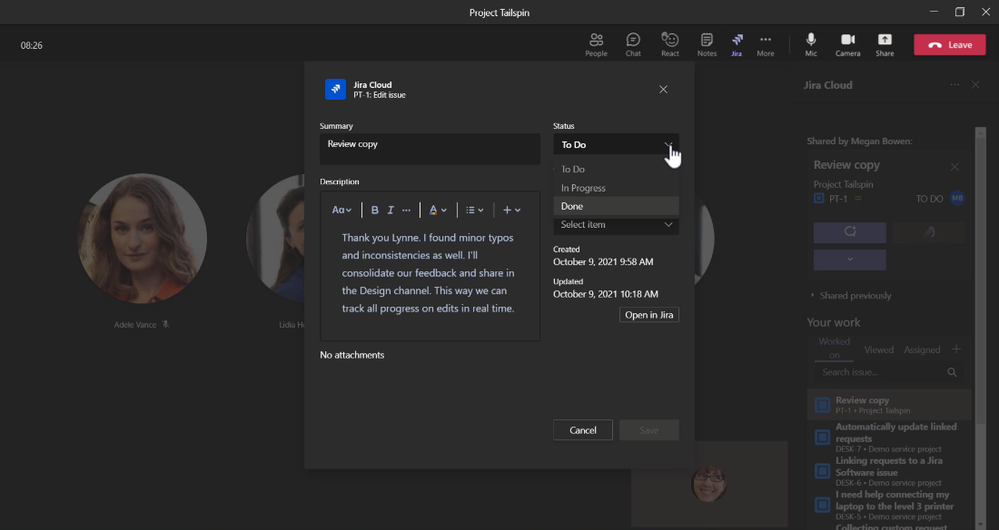Click the search magnifier icon
Image resolution: width=999 pixels, height=530 pixels.
952,373
